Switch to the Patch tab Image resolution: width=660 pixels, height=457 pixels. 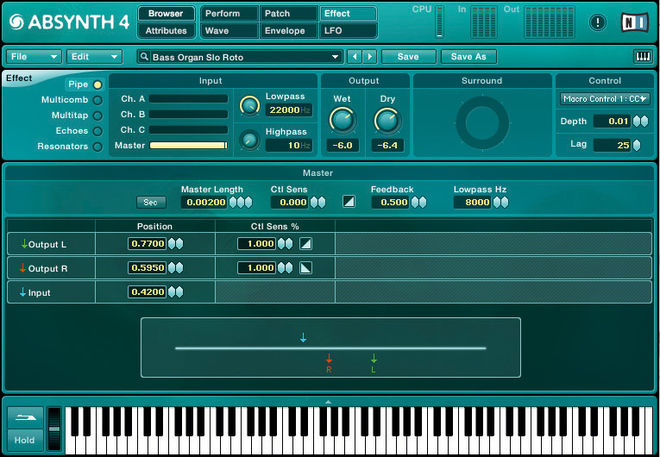click(289, 13)
